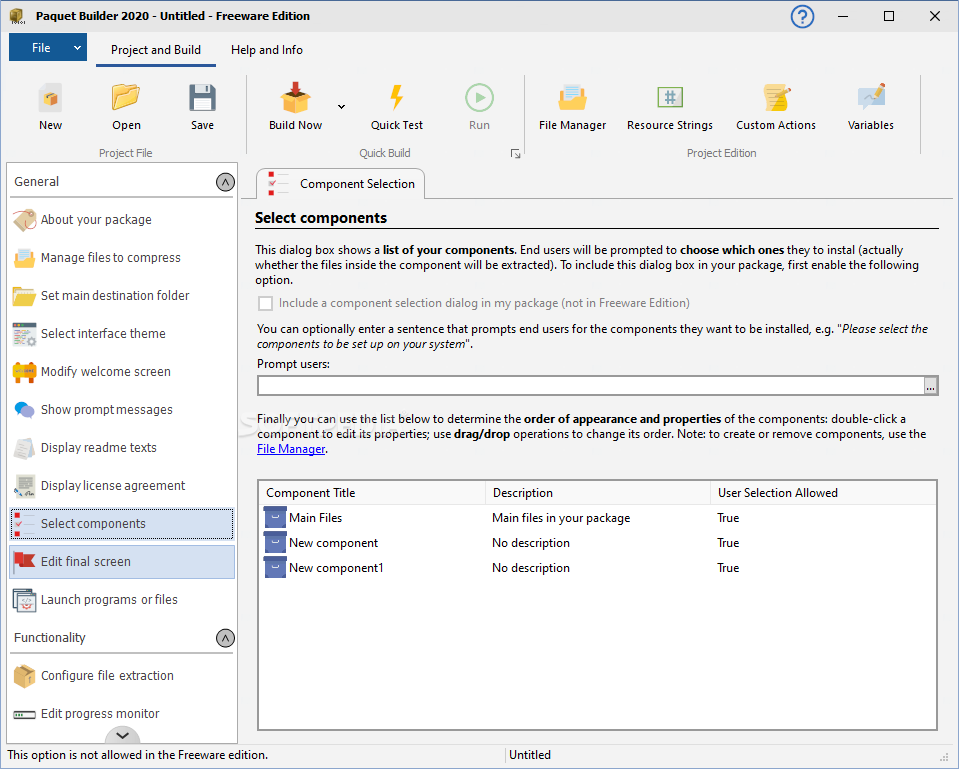Viewport: 959px width, 769px height.
Task: Click 'Untitled' in the status bar
Action: tap(530, 755)
